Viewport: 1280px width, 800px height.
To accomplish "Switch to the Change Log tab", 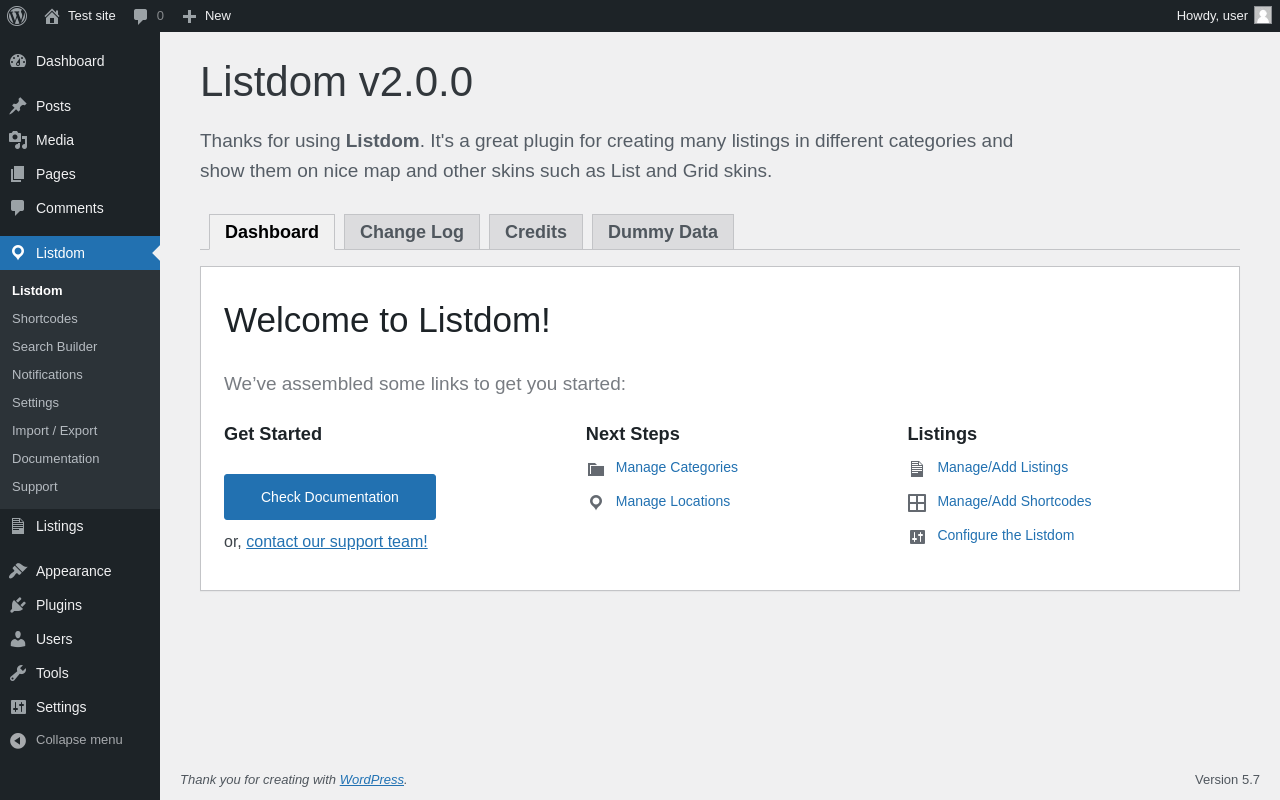I will [x=412, y=232].
